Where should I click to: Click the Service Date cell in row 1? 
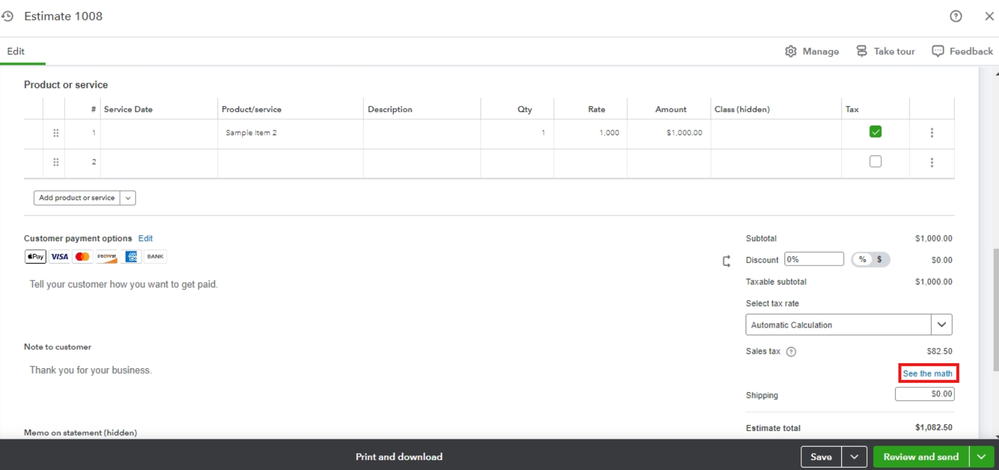[x=159, y=133]
